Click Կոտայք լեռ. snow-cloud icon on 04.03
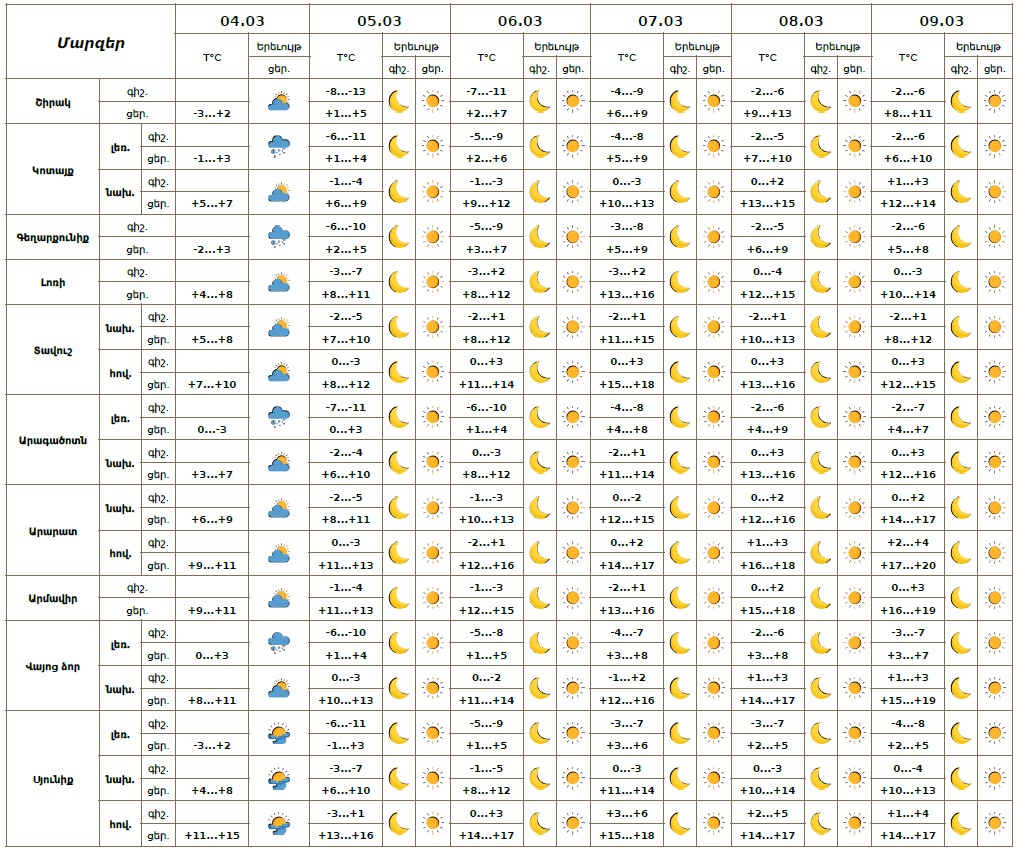 pos(279,147)
